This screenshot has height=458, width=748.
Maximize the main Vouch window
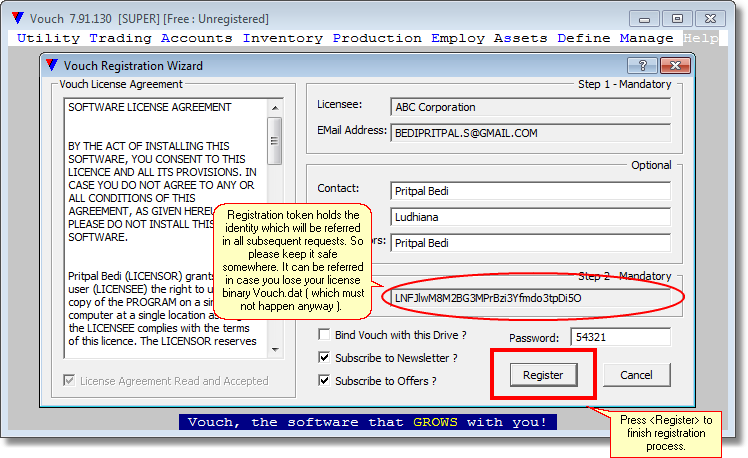[677, 19]
